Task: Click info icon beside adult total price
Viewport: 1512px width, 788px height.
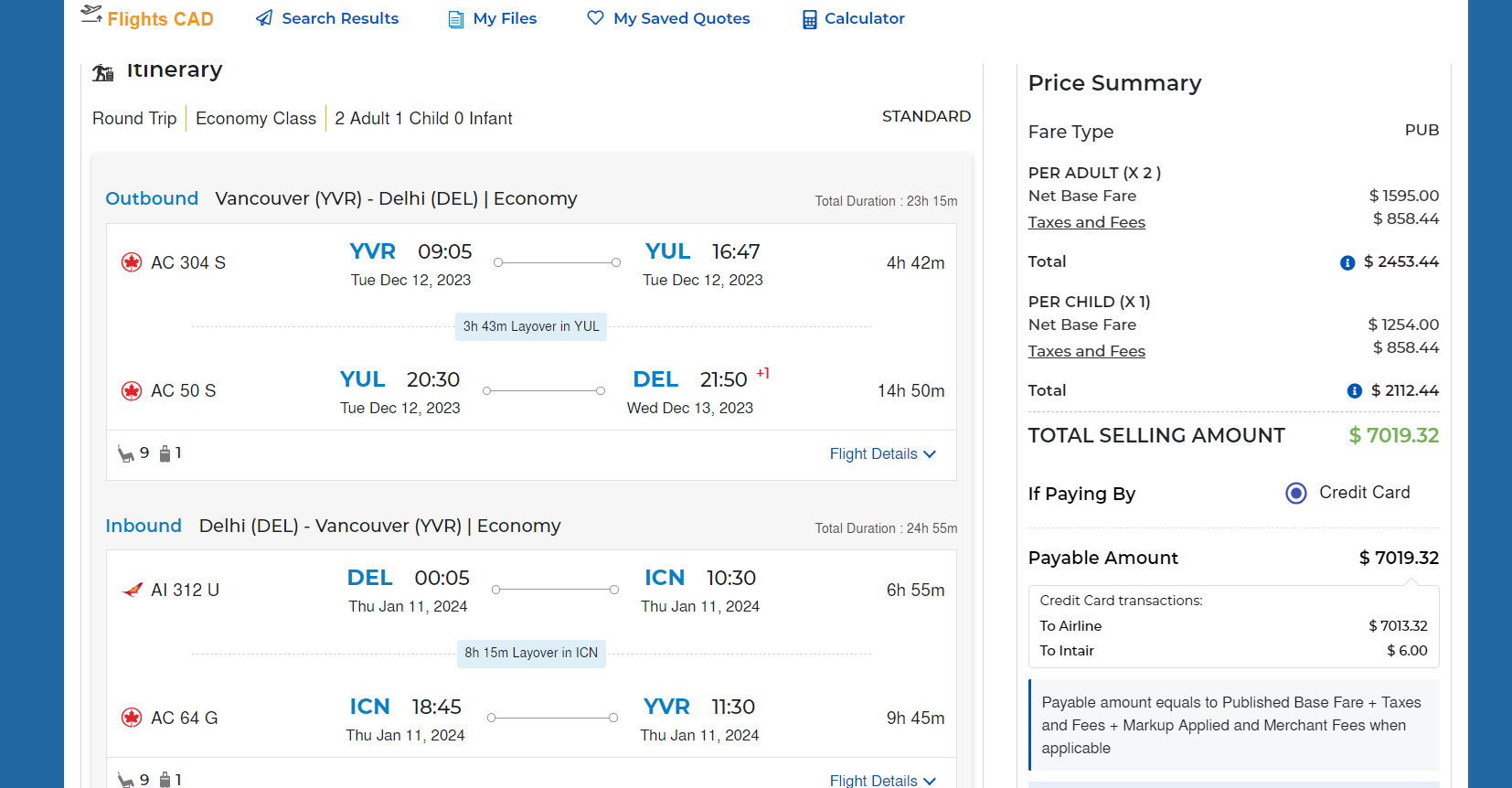Action: tap(1347, 262)
